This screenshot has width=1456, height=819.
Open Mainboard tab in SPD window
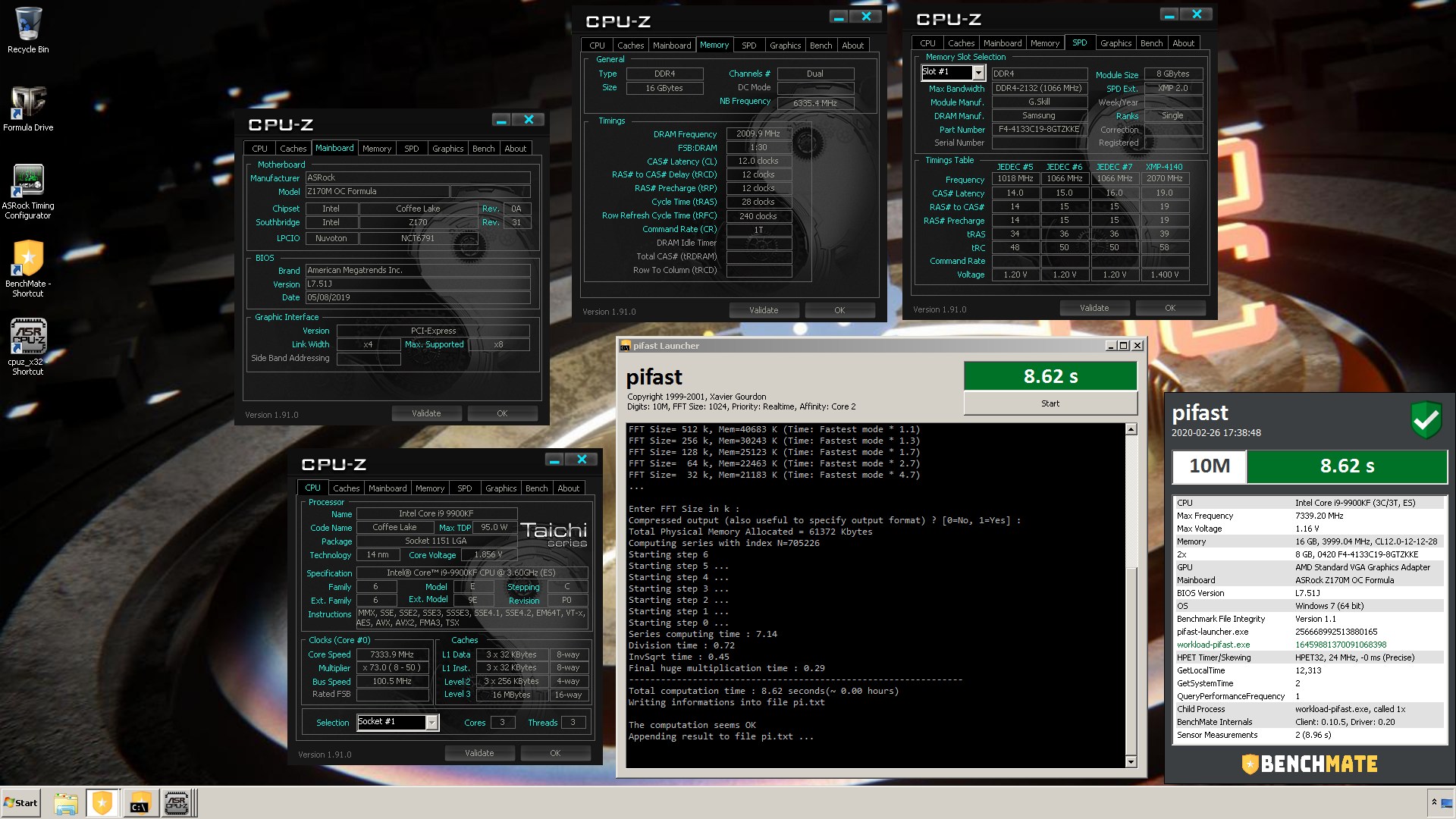[1002, 43]
